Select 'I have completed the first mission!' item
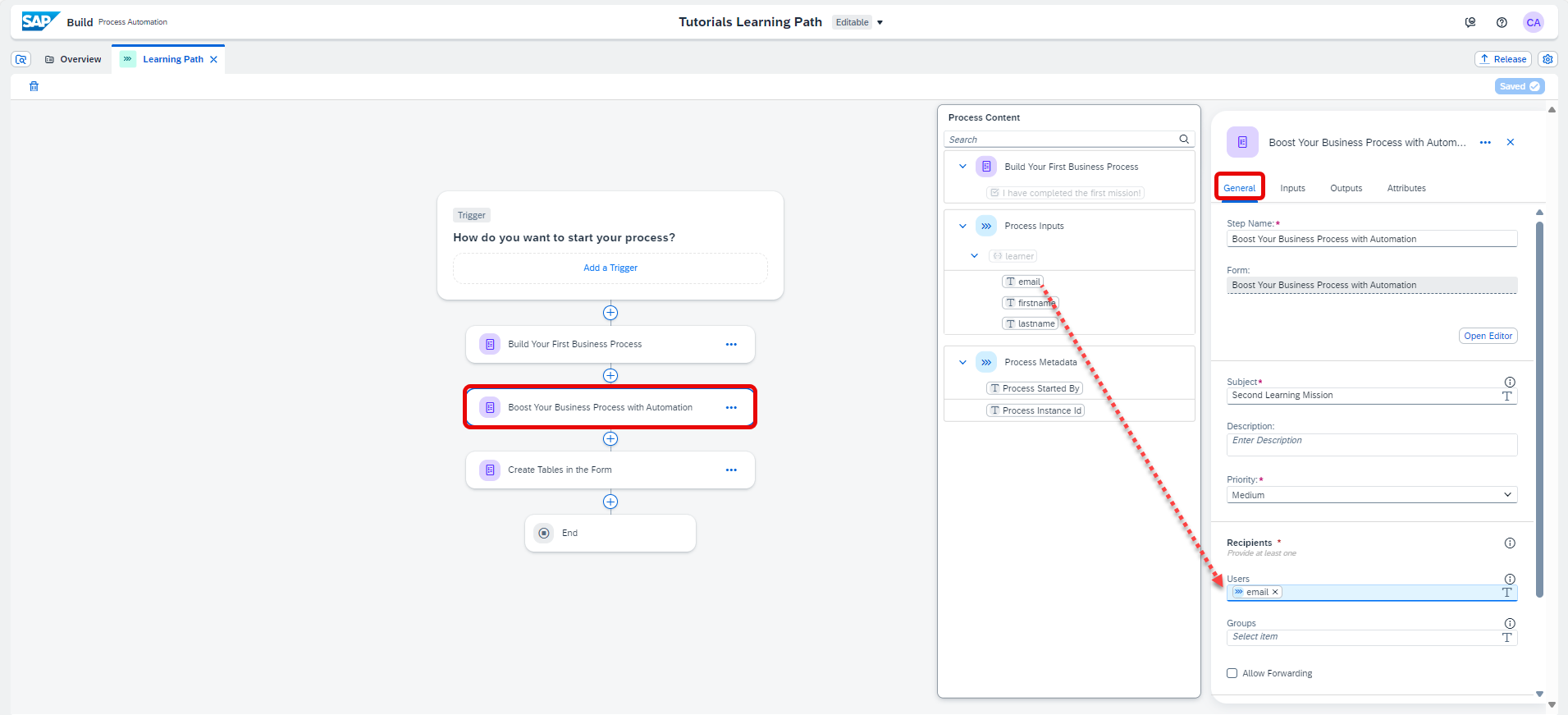Image resolution: width=1568 pixels, height=715 pixels. tap(1065, 193)
